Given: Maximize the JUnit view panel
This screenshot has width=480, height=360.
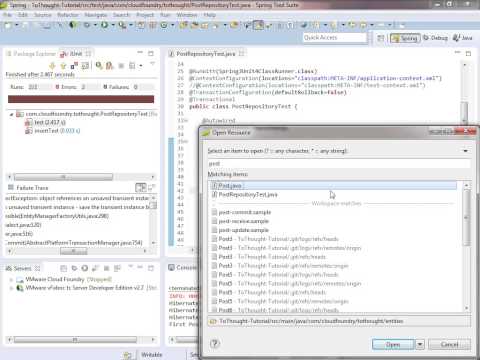Looking at the screenshot, I should [x=151, y=53].
